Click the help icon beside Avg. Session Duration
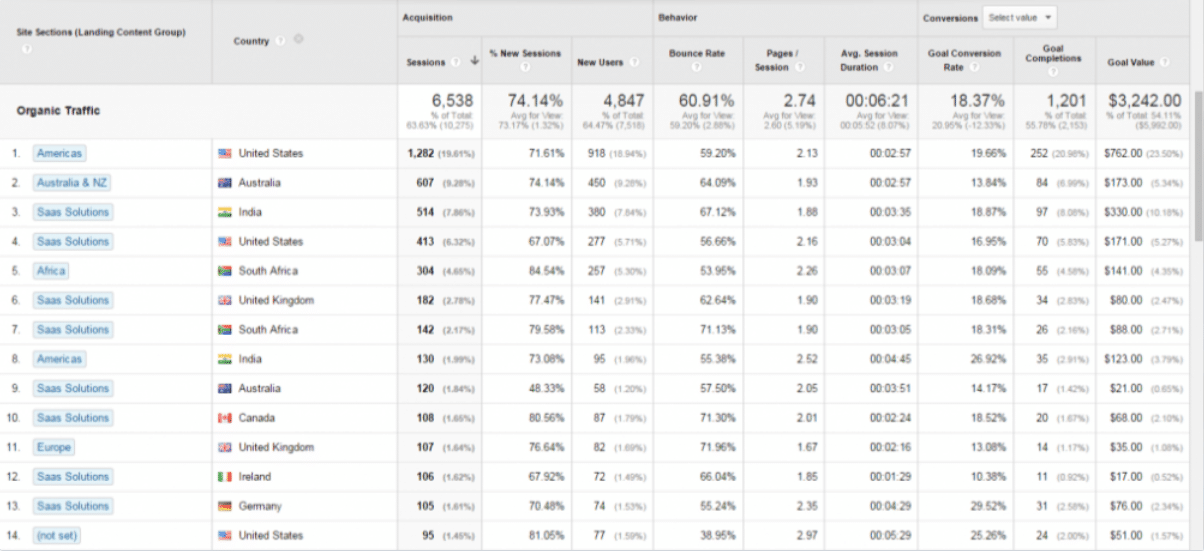The width and height of the screenshot is (1204, 551). (x=887, y=67)
